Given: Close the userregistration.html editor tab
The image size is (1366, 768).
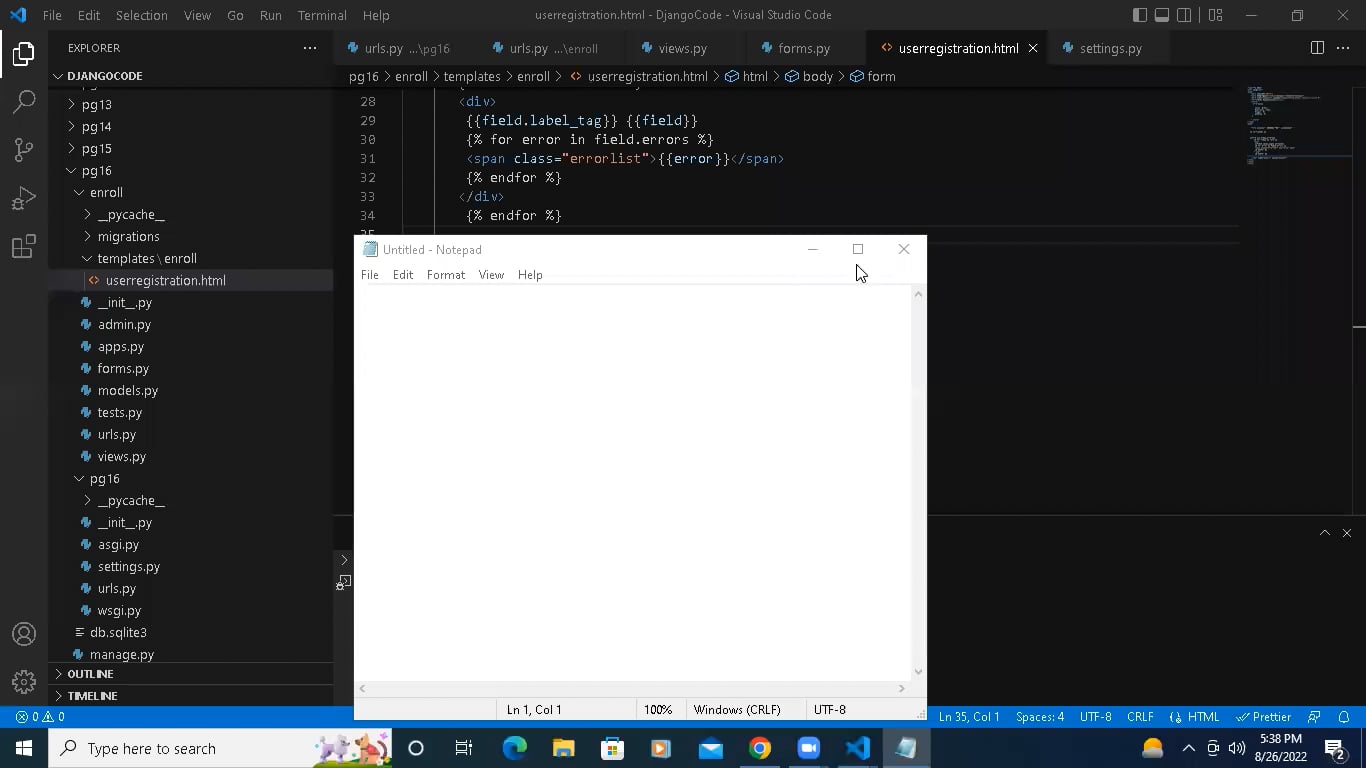Looking at the screenshot, I should click(x=1033, y=48).
